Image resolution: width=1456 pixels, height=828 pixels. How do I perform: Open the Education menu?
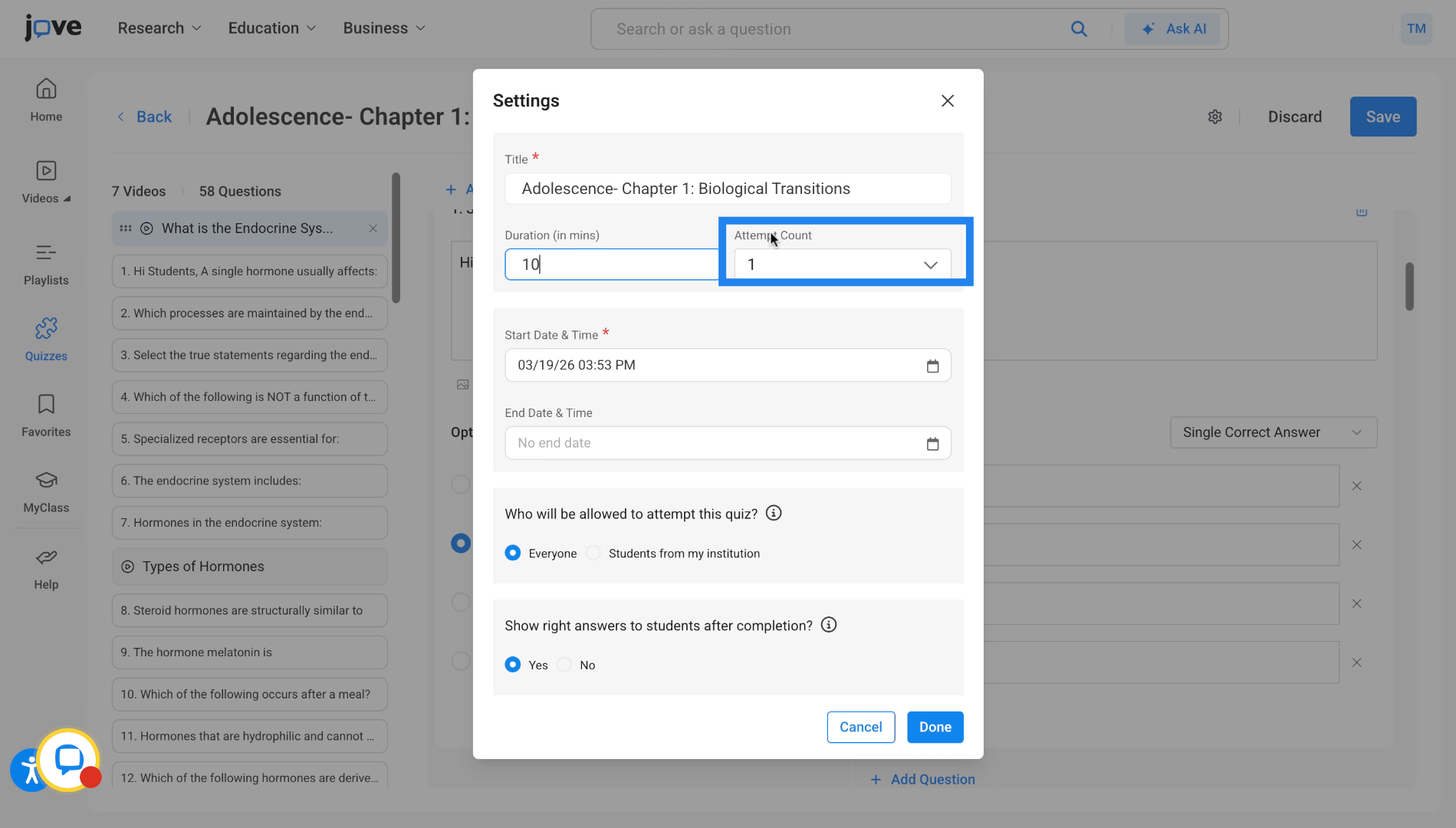click(x=271, y=28)
